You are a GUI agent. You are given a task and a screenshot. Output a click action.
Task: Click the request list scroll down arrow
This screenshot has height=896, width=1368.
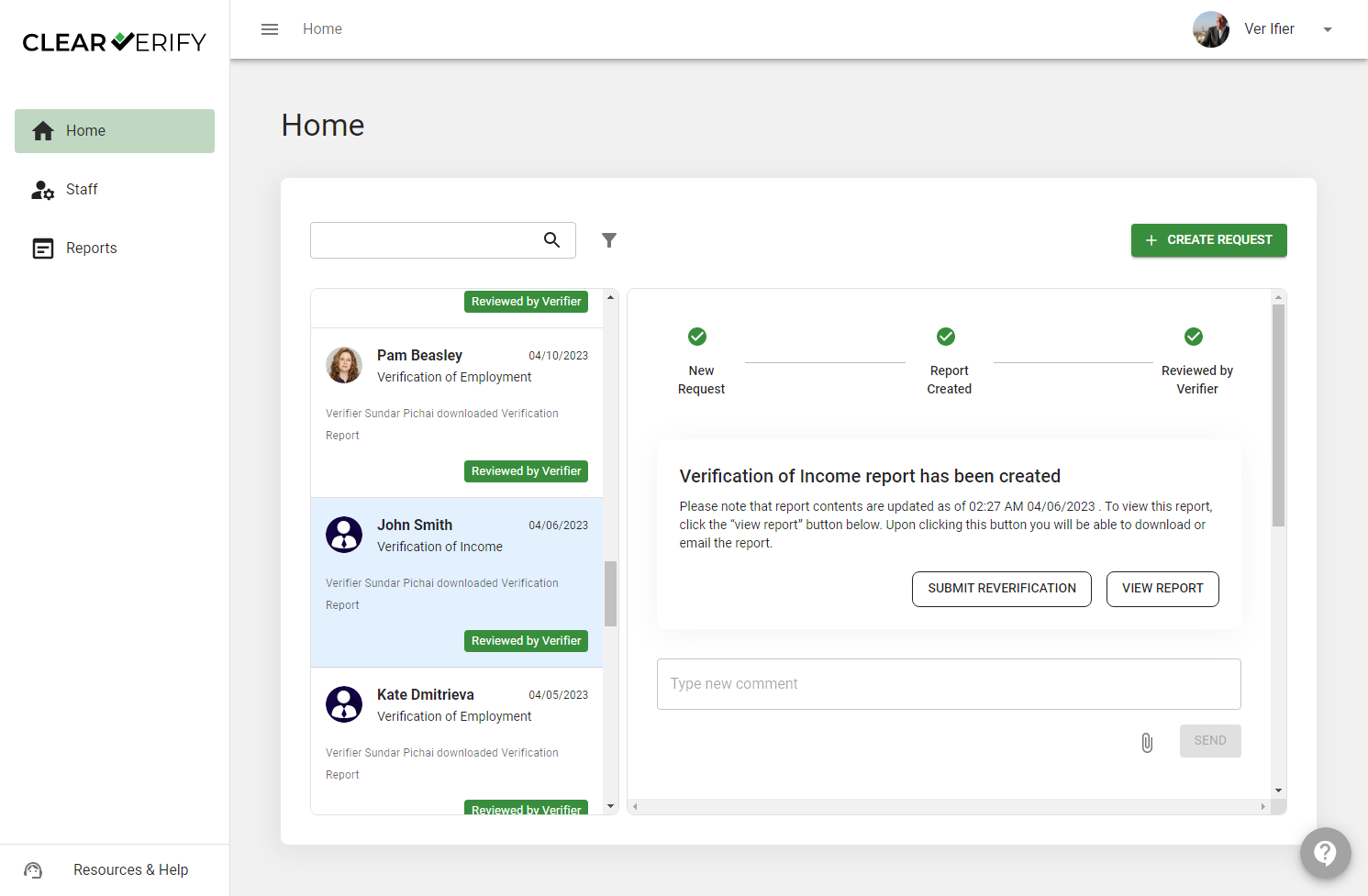tap(610, 806)
